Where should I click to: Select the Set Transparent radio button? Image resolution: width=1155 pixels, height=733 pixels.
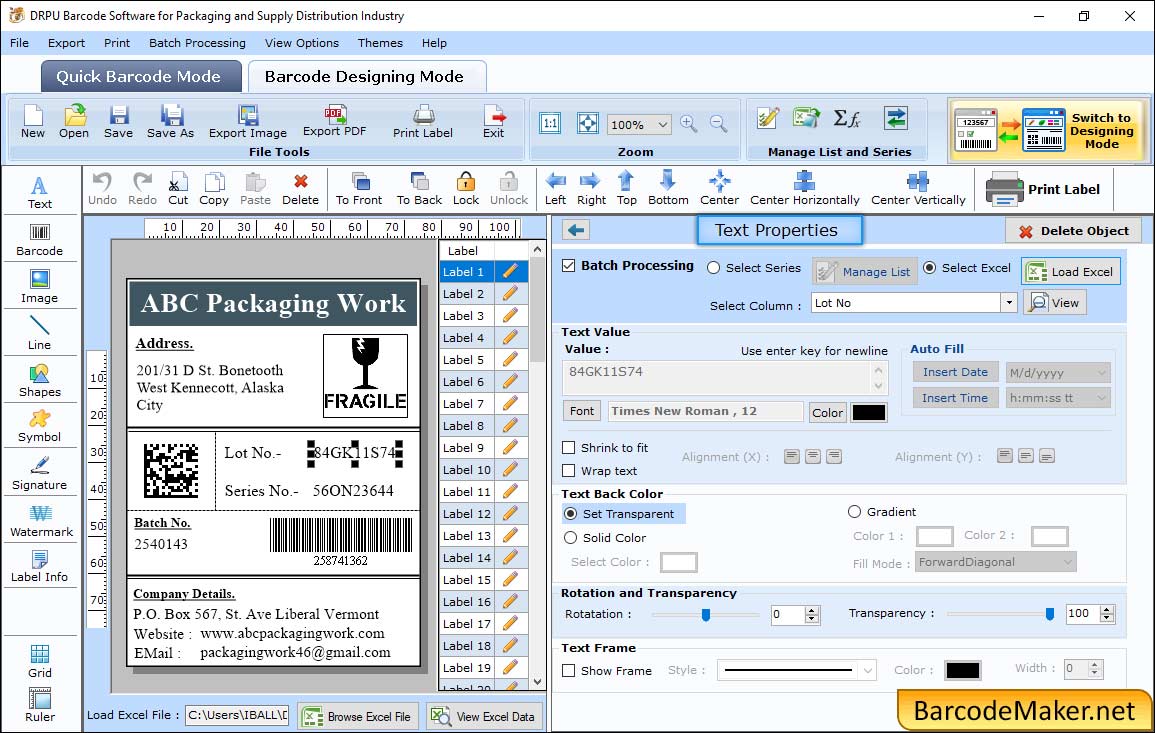pyautogui.click(x=570, y=513)
